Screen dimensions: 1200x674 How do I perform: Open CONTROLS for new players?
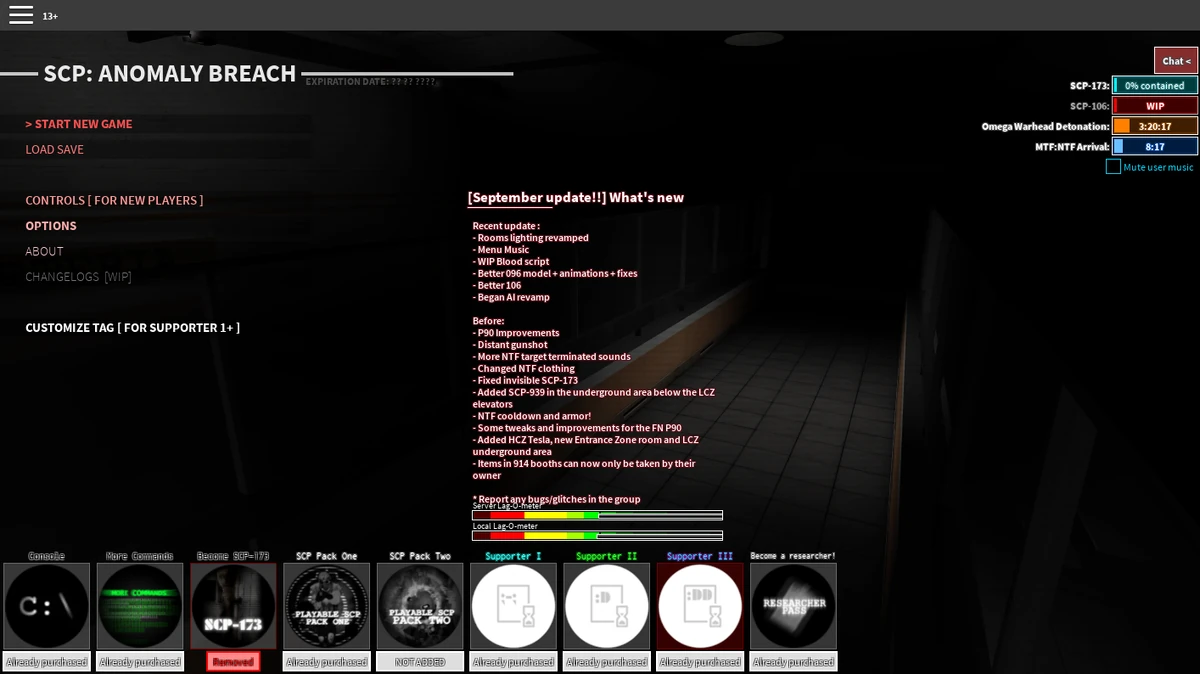tap(113, 199)
